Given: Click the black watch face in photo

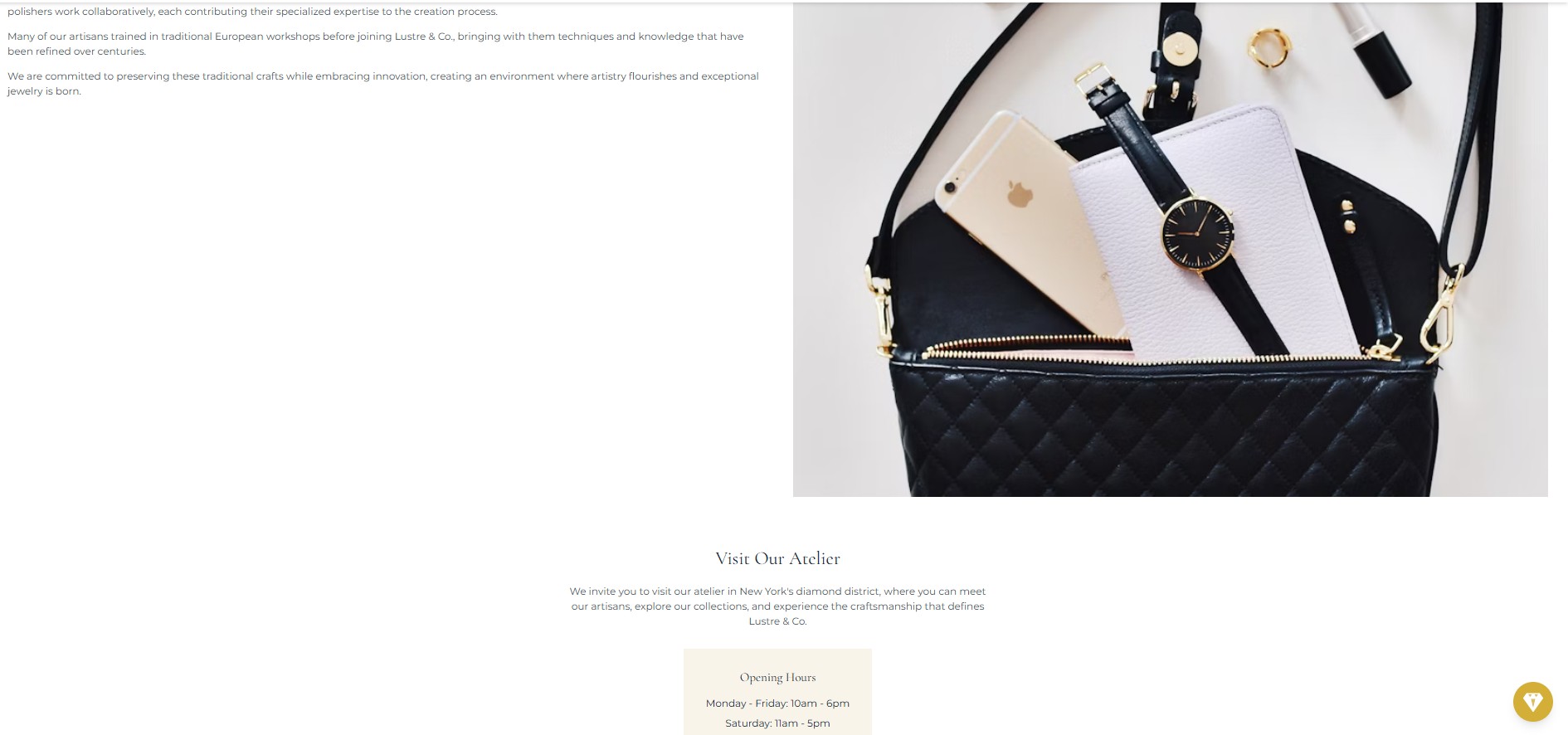Looking at the screenshot, I should (1196, 233).
